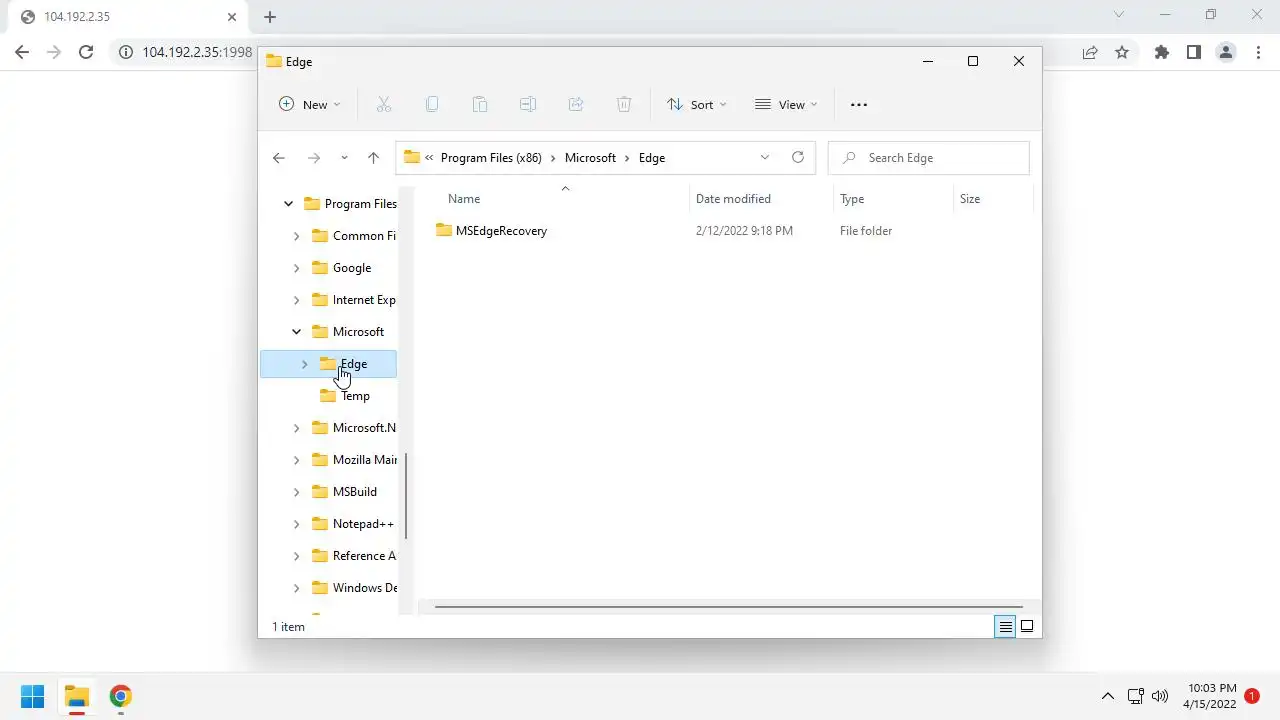
Task: Open network tray icon
Action: (1135, 696)
